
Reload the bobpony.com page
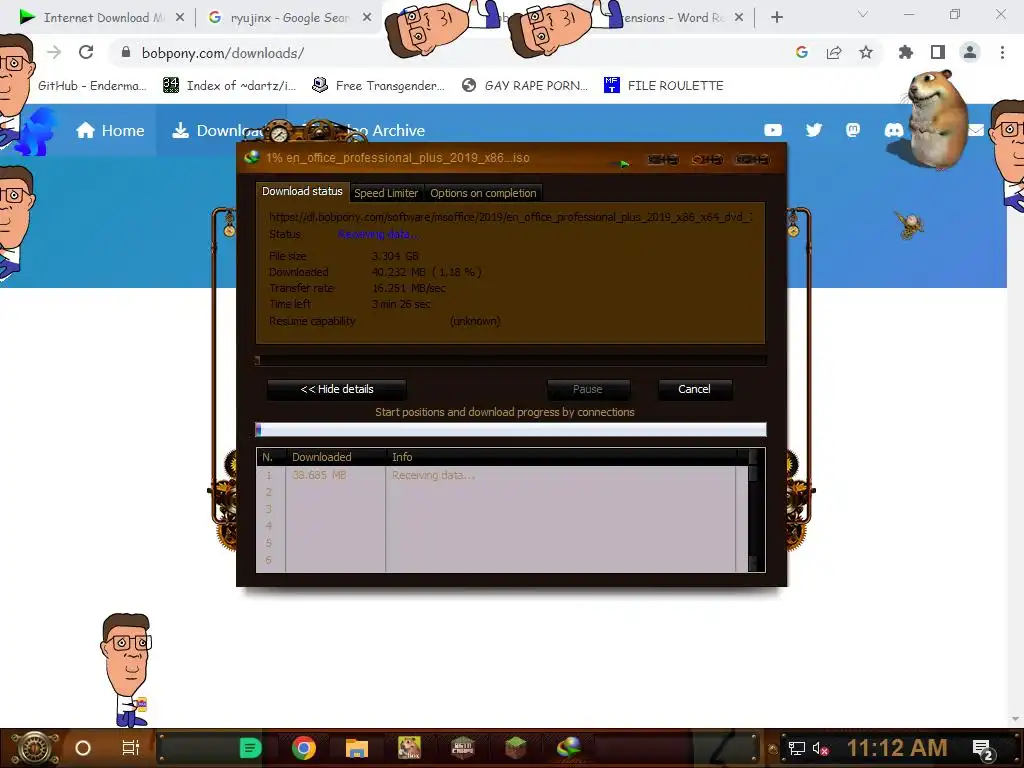point(86,52)
